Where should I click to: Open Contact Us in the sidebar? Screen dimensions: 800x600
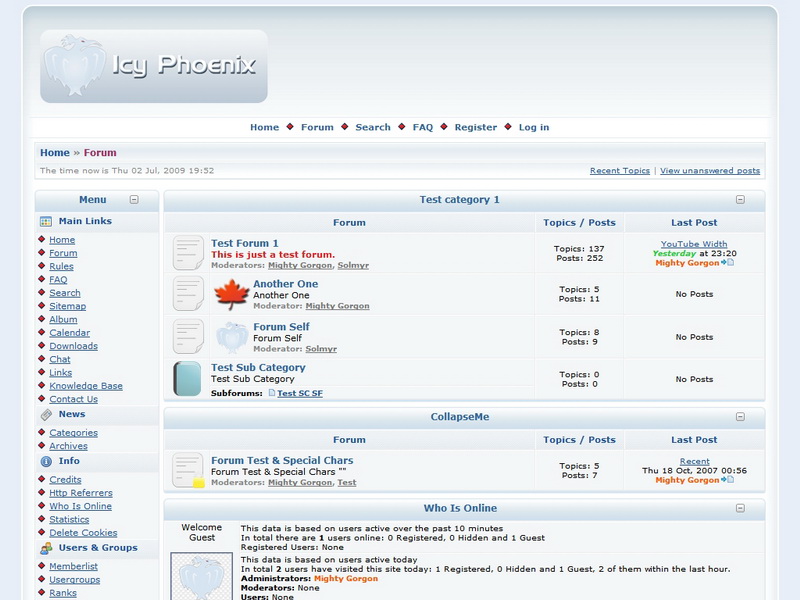(x=73, y=399)
